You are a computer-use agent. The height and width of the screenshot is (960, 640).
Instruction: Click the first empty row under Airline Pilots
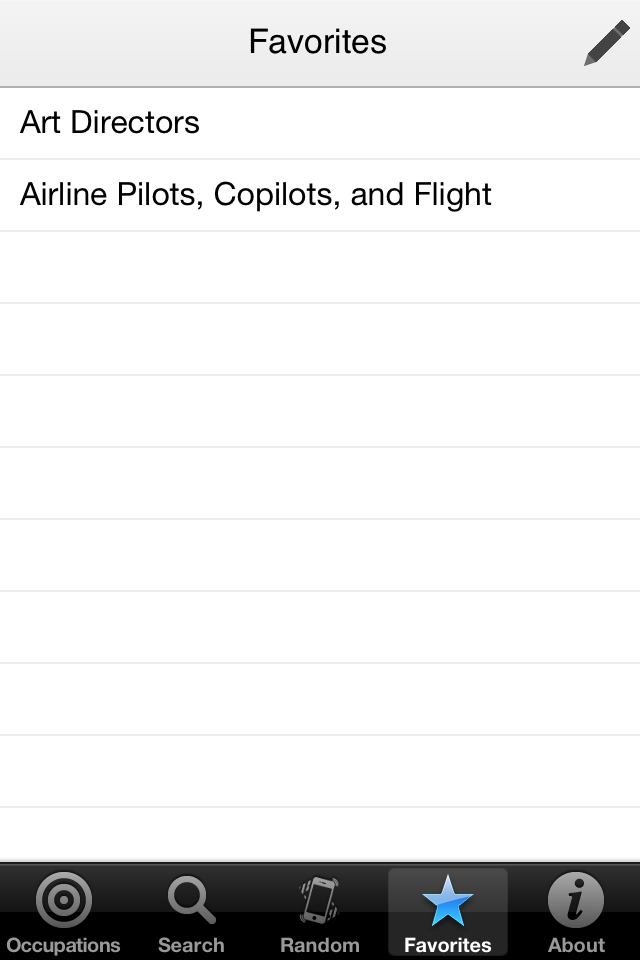pos(320,267)
